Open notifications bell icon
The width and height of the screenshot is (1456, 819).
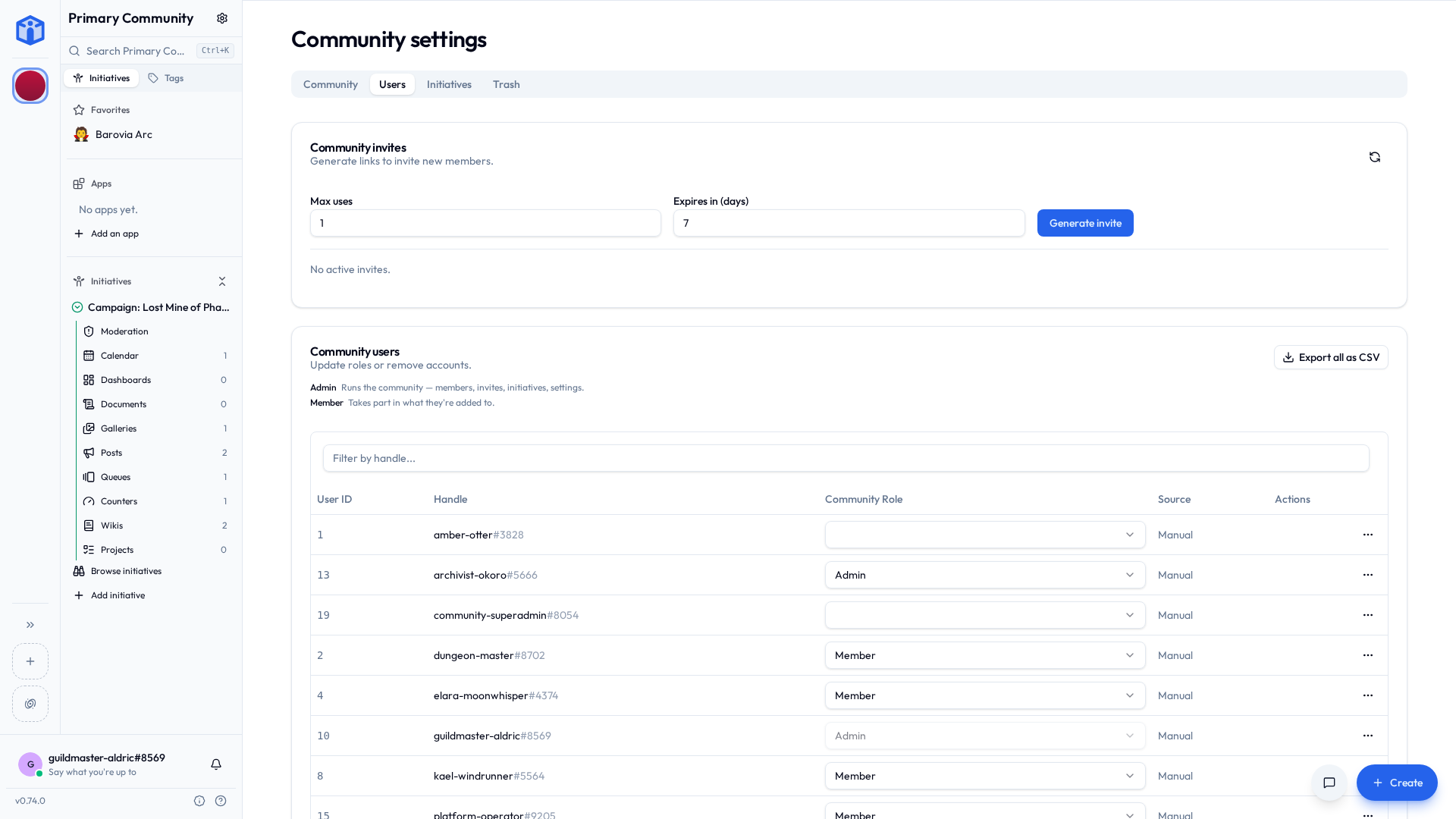216,764
